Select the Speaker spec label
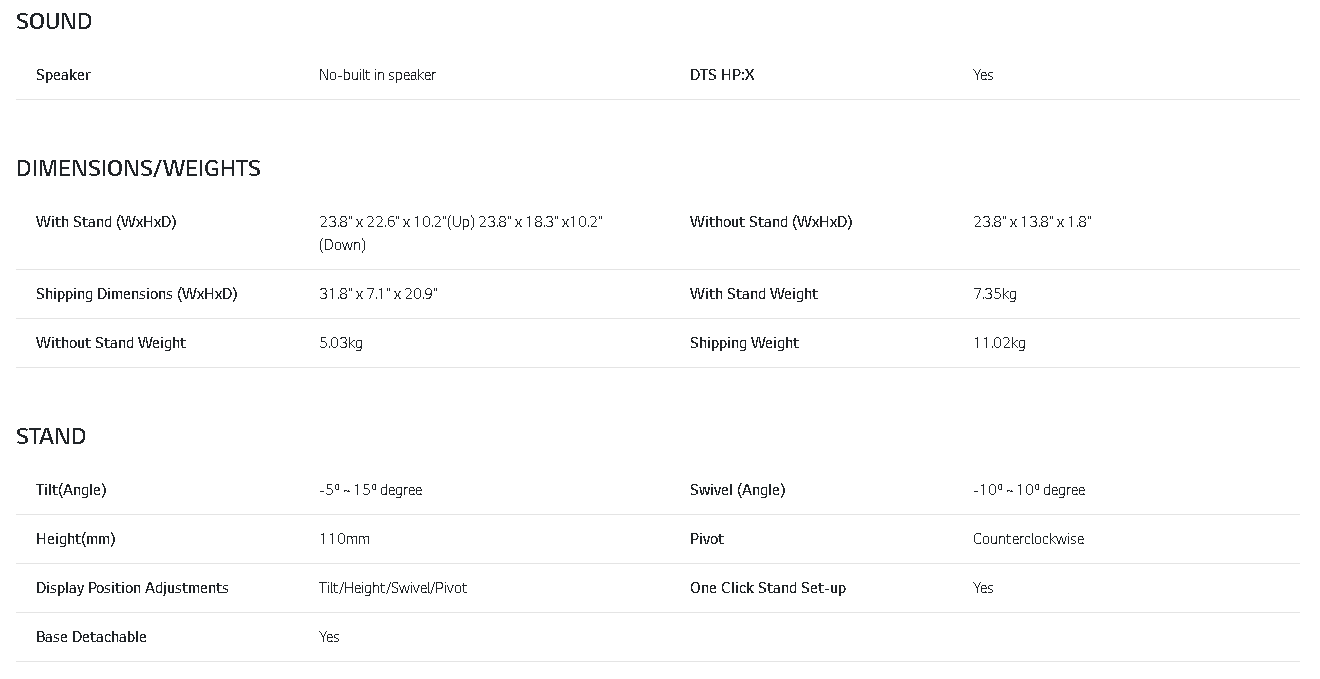 [x=63, y=75]
